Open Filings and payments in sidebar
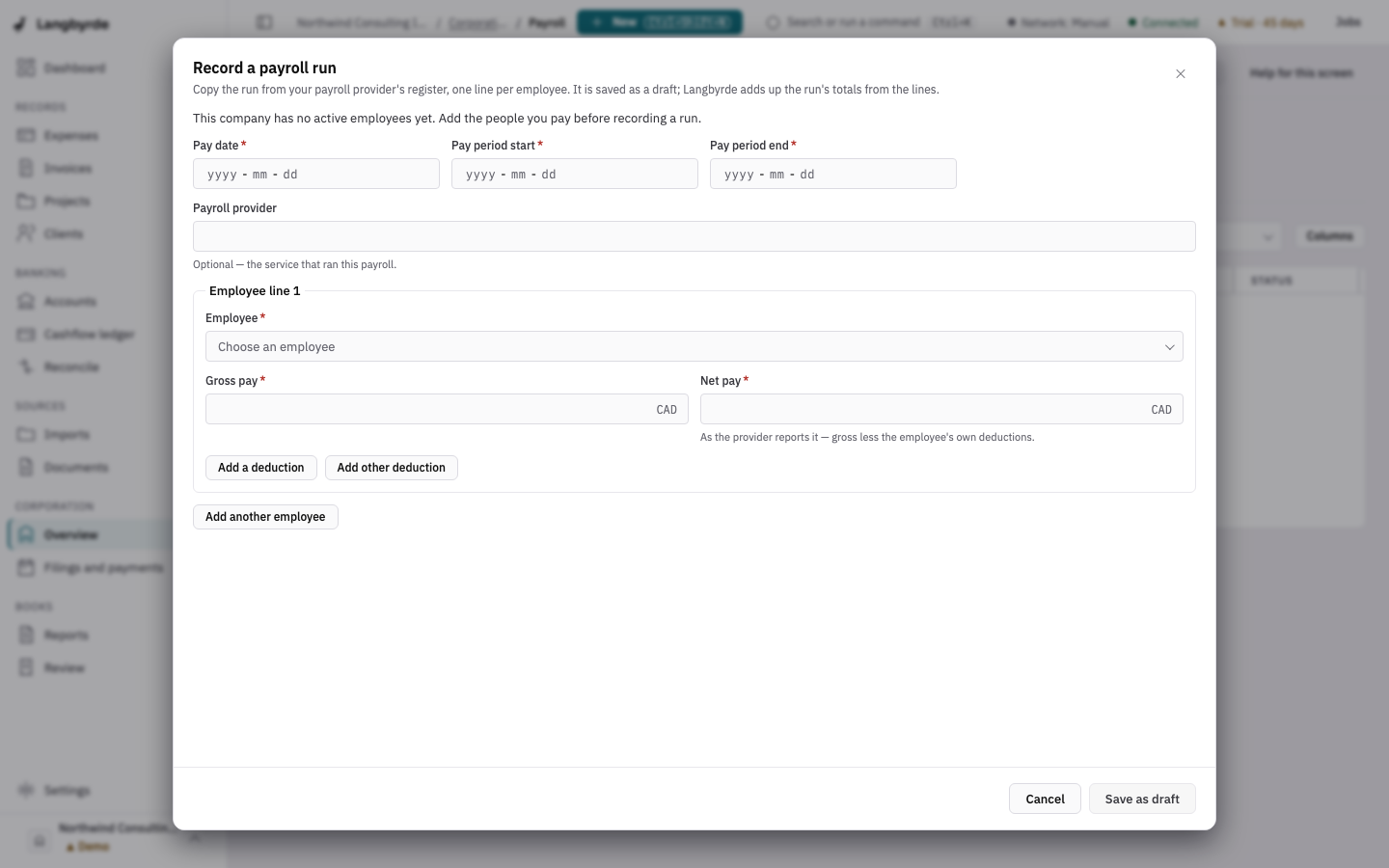The image size is (1389, 868). 89,568
